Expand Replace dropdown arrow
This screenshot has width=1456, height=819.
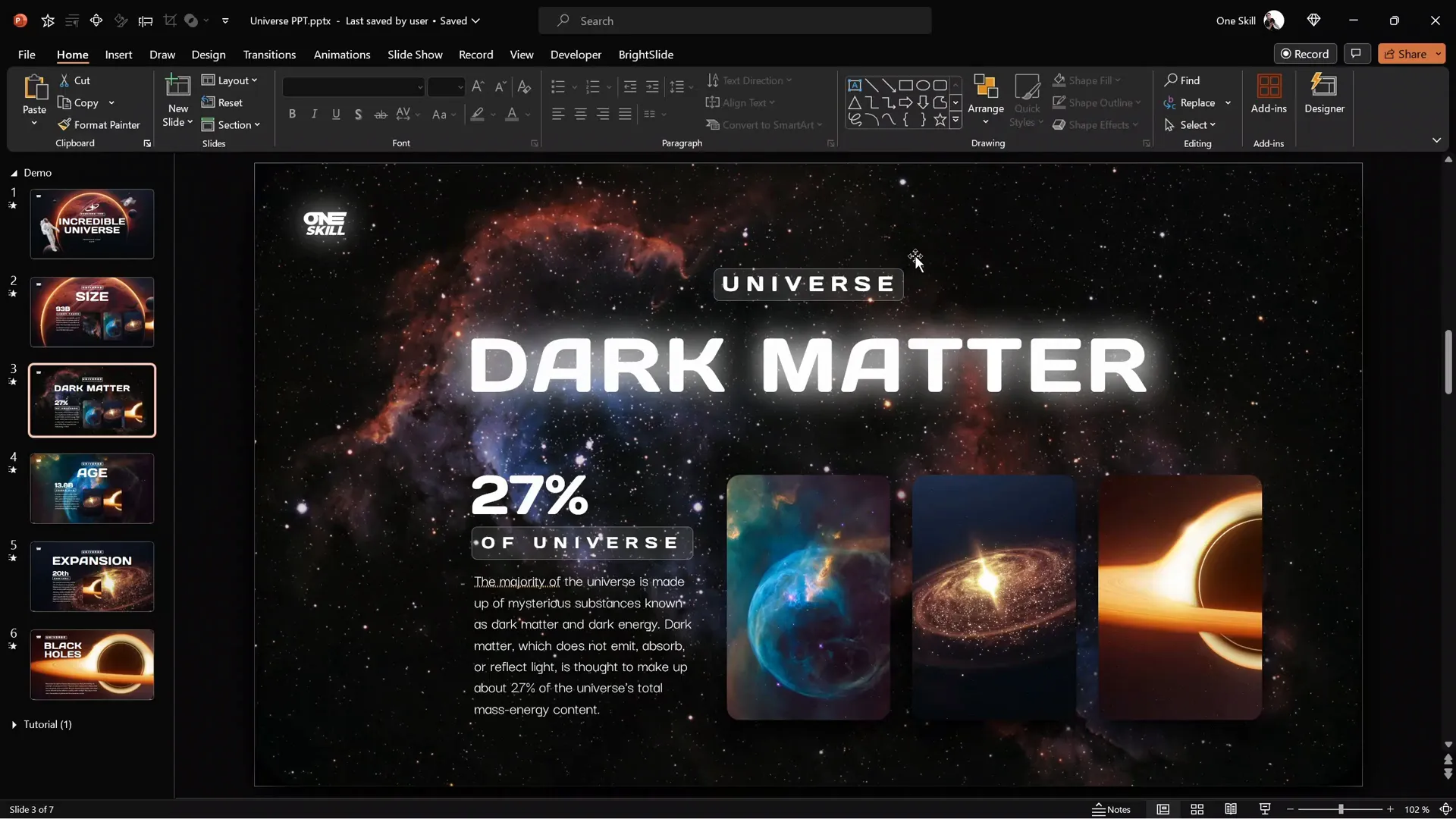pos(1228,103)
